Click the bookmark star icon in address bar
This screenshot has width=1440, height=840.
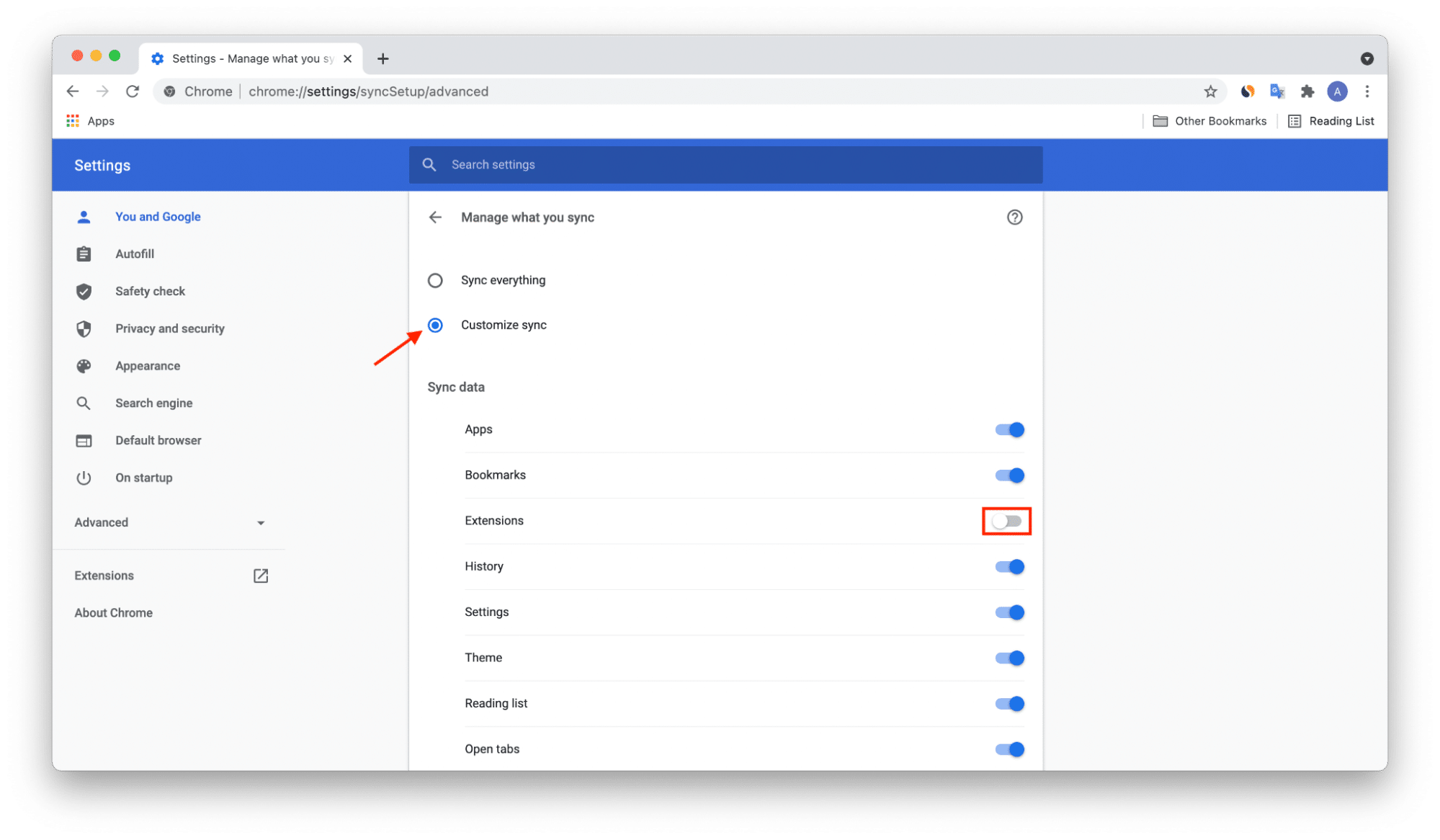pyautogui.click(x=1211, y=91)
